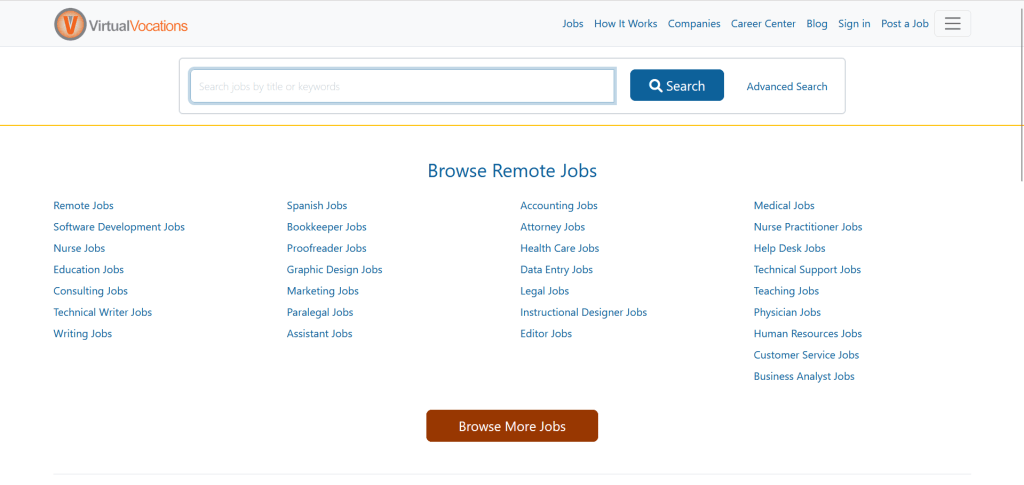The width and height of the screenshot is (1024, 485).
Task: Click the blue Search button
Action: pos(677,86)
